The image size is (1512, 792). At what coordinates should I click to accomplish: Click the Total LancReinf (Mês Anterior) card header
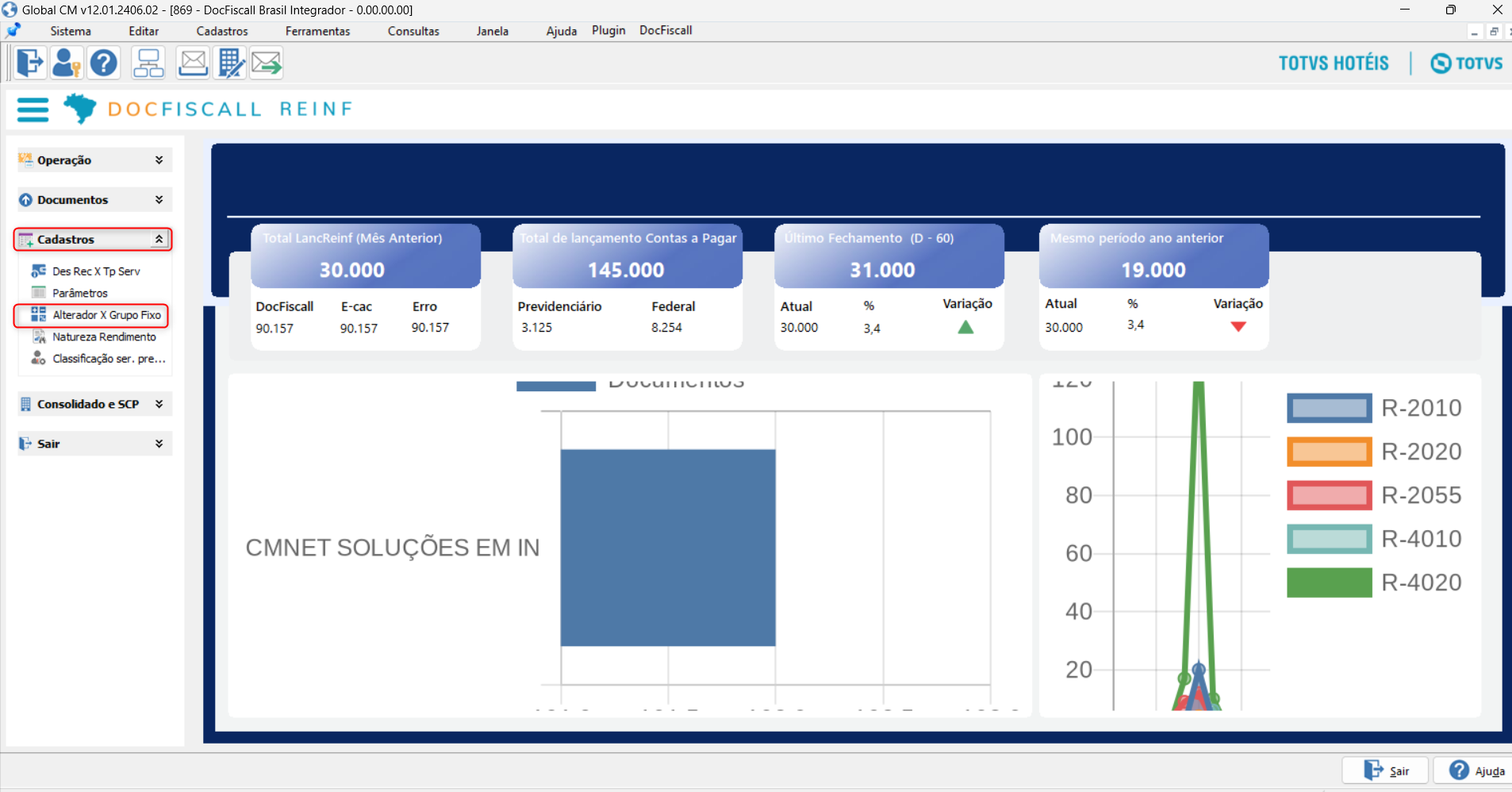pos(366,256)
